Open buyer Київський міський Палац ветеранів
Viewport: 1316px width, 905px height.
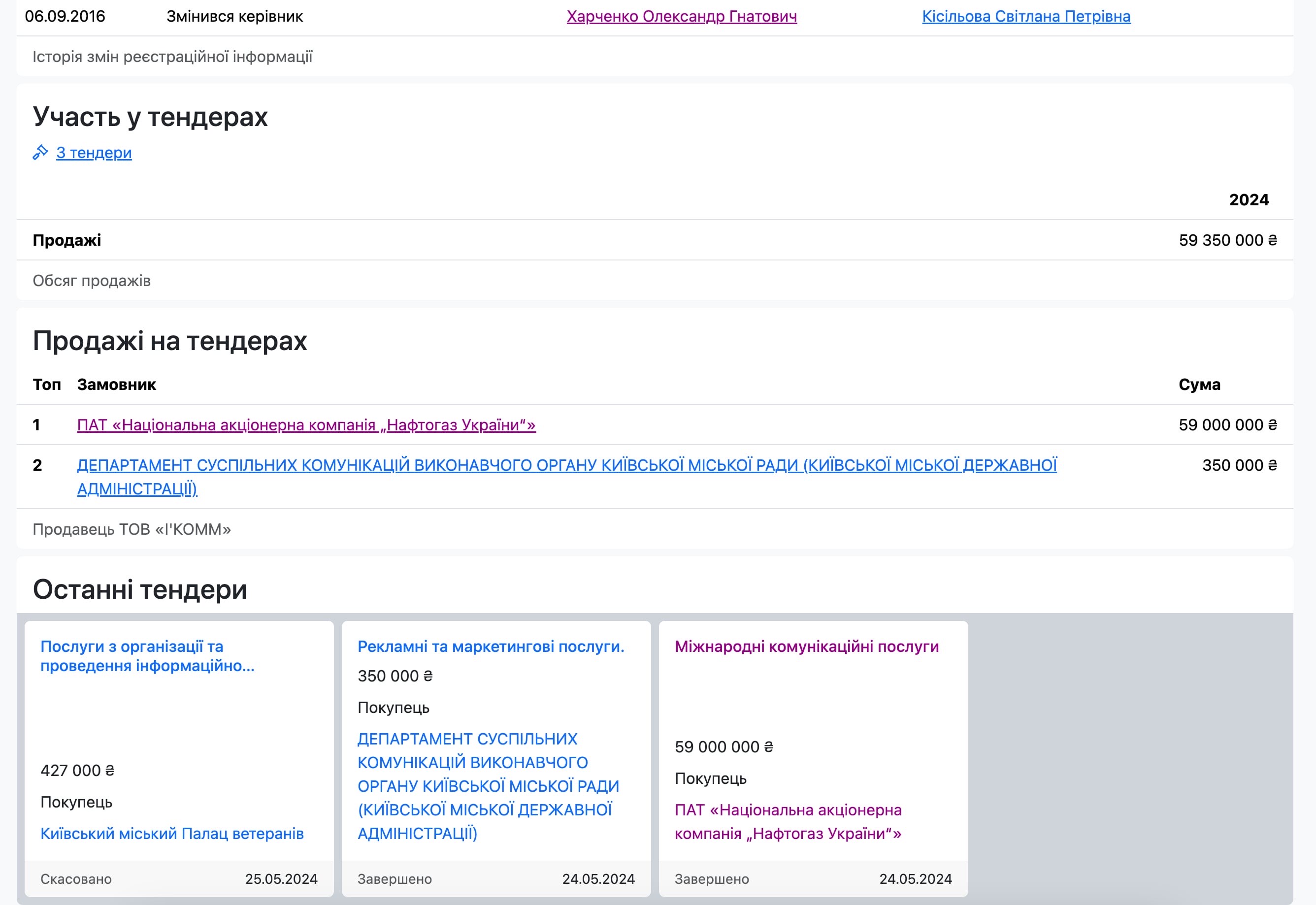tap(172, 834)
